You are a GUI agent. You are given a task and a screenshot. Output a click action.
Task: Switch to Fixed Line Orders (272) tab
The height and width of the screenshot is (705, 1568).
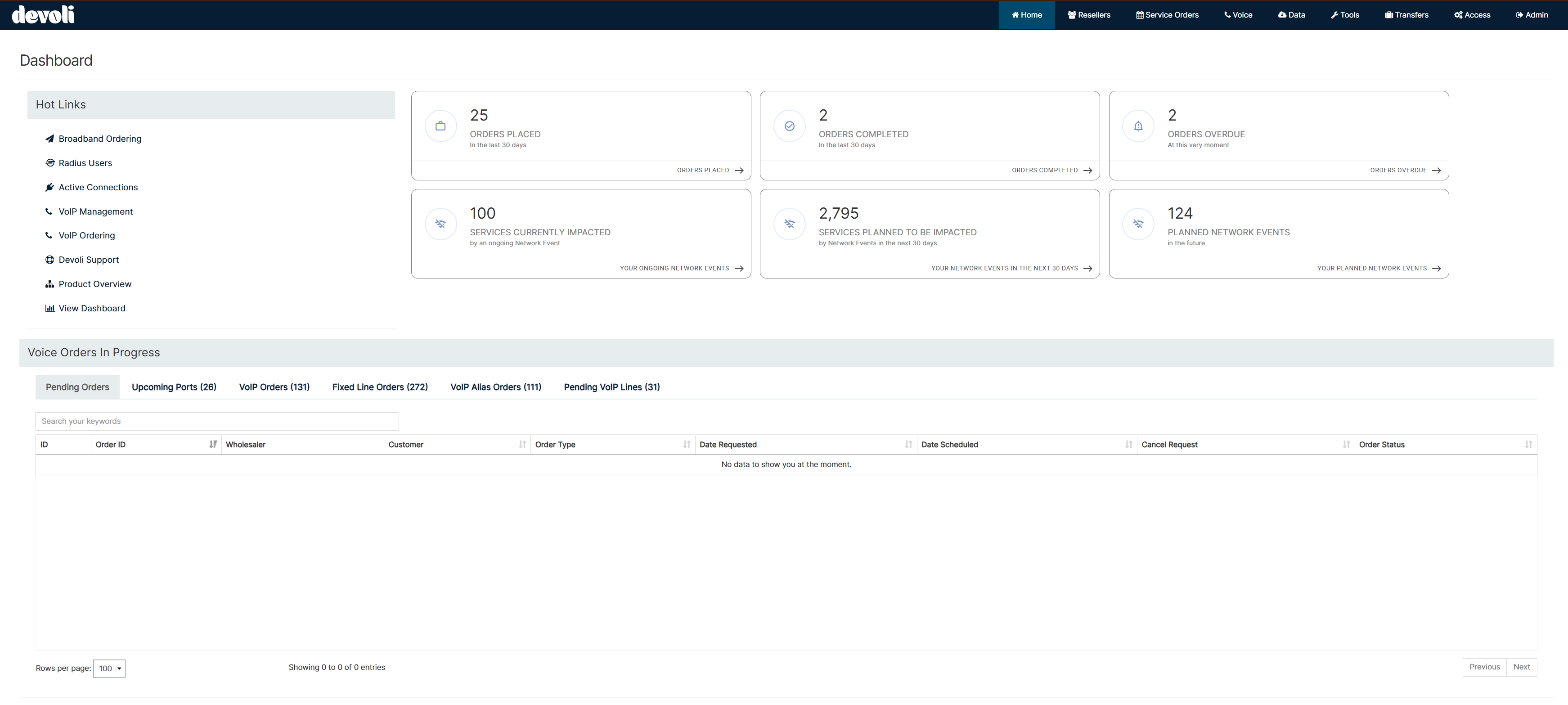pyautogui.click(x=380, y=387)
